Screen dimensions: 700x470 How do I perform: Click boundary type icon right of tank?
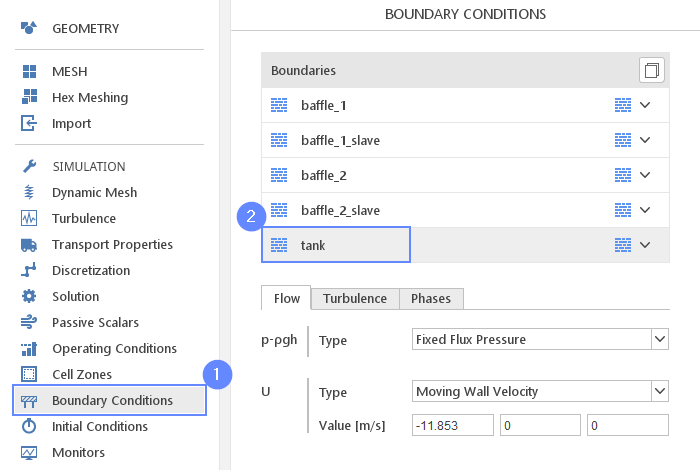click(623, 245)
